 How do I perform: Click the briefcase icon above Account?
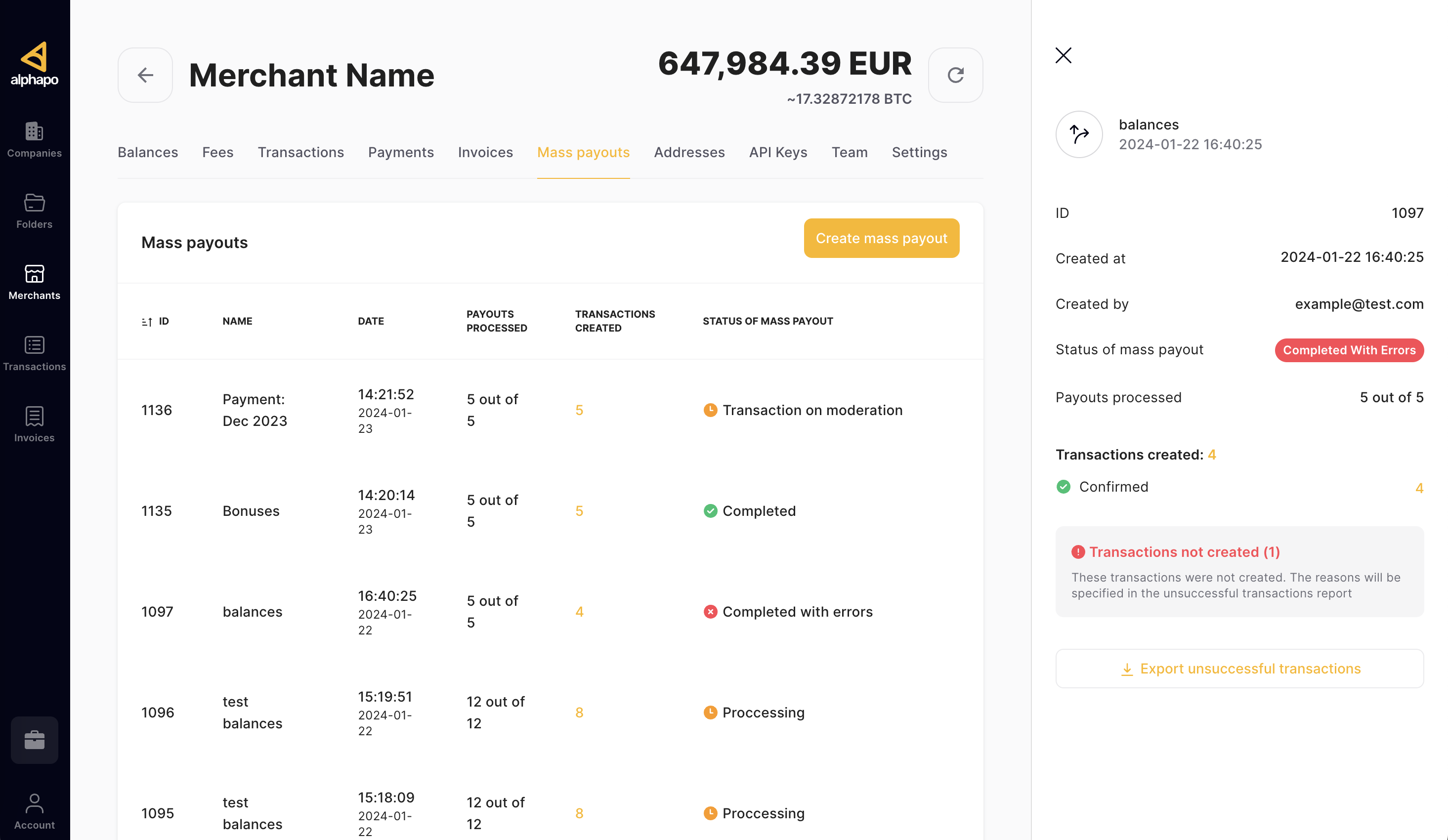(x=35, y=741)
